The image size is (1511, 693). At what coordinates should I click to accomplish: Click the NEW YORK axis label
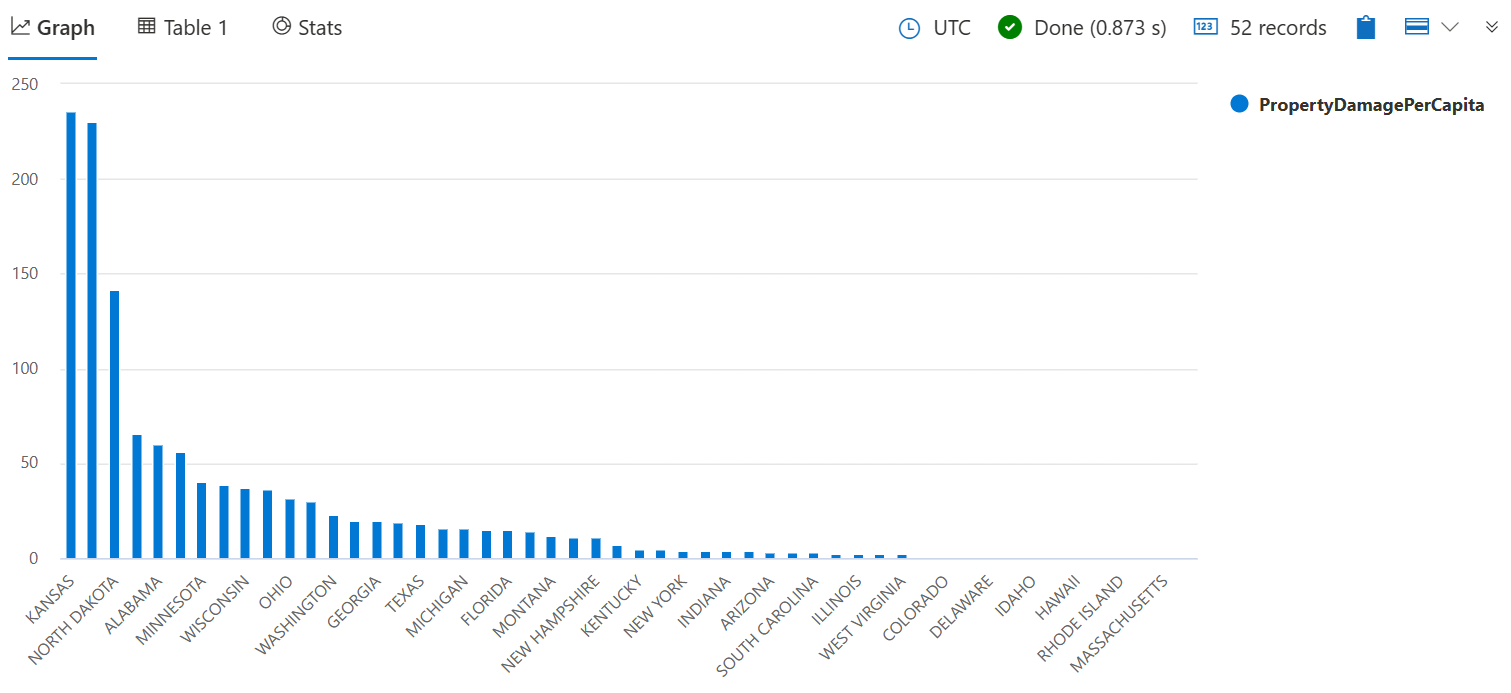(x=657, y=605)
